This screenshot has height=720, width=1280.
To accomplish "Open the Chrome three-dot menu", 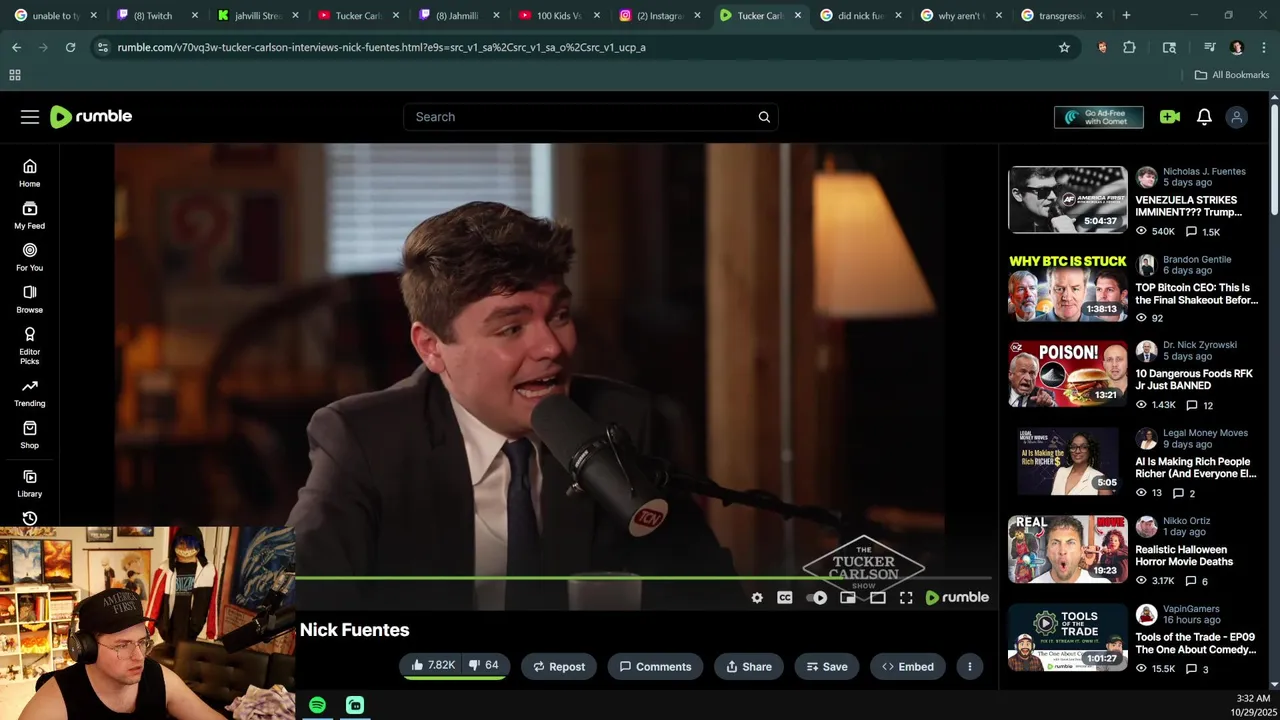I will tap(1262, 47).
